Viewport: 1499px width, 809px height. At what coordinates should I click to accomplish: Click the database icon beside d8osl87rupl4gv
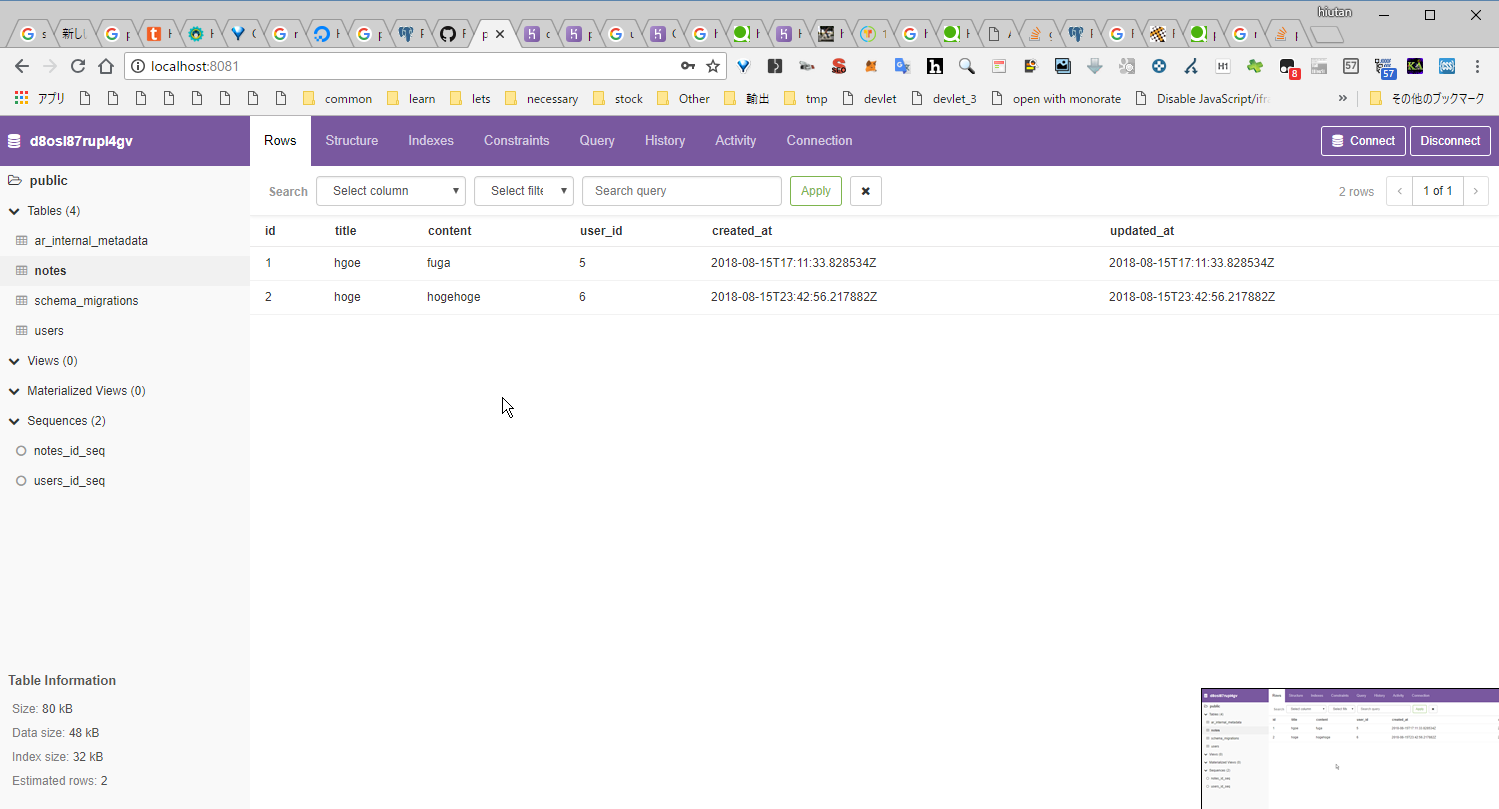[x=14, y=141]
